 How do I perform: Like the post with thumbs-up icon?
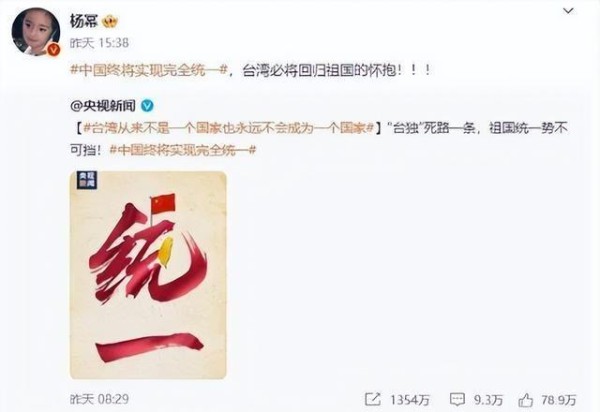coord(526,400)
